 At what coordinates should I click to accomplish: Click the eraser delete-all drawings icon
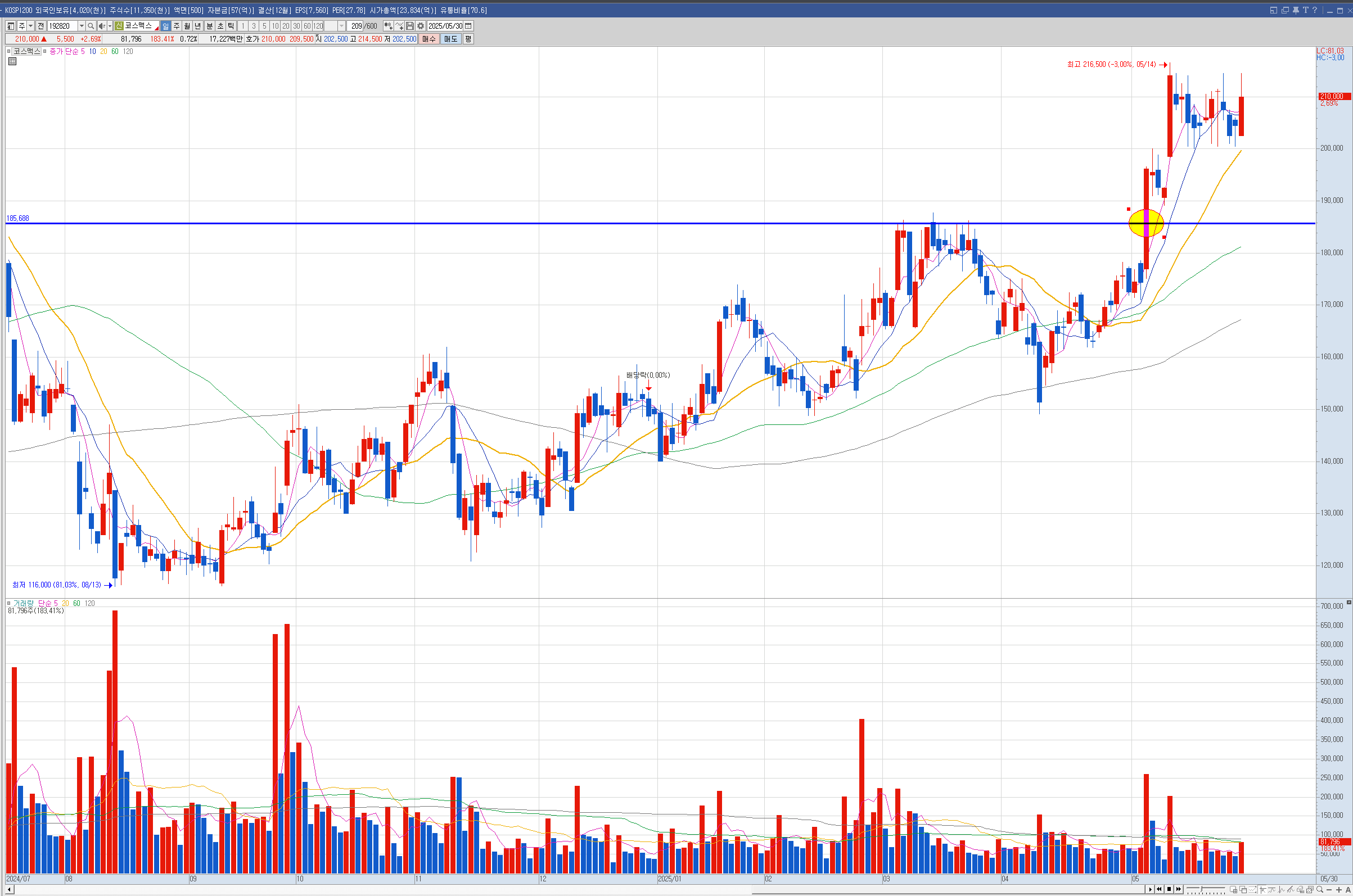pos(1300,890)
